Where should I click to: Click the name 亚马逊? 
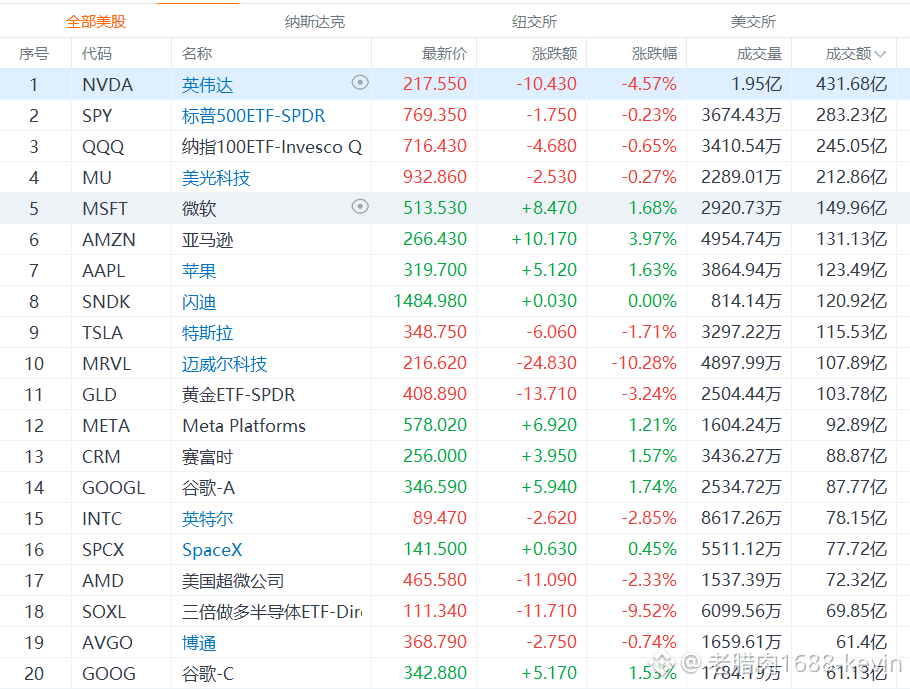click(x=207, y=240)
